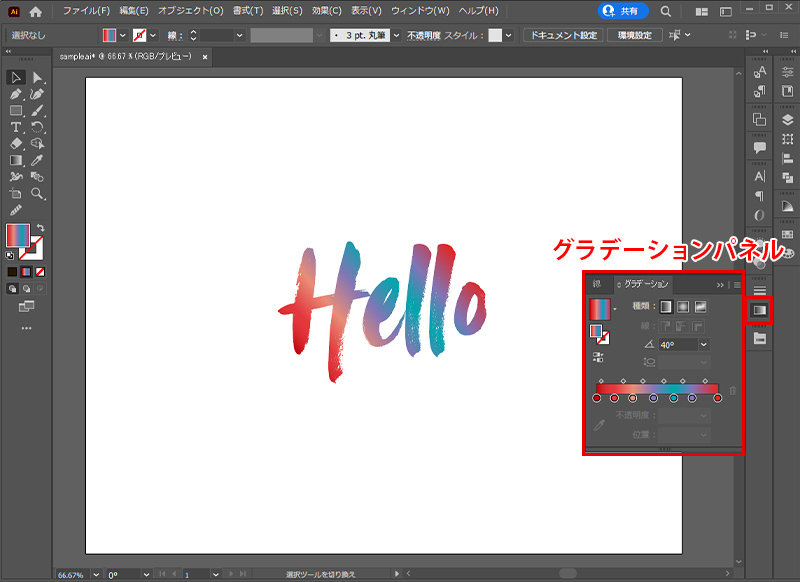Screen dimensions: 800x582
Task: Open the gradient panel flyout menu
Action: [737, 284]
